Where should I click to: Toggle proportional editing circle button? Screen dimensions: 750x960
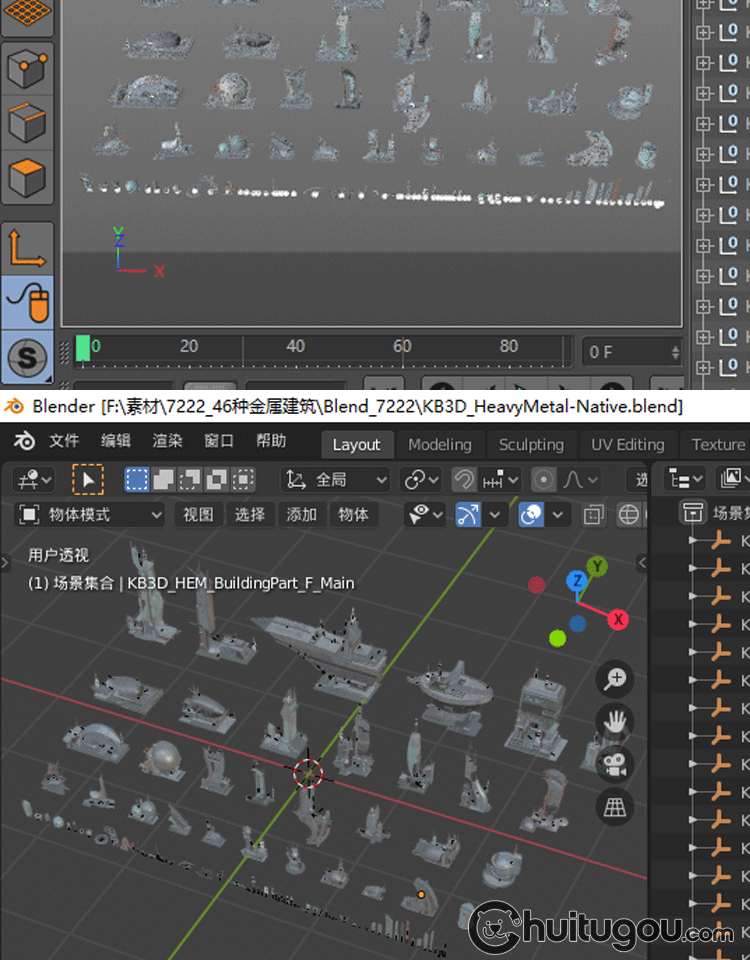[x=543, y=479]
